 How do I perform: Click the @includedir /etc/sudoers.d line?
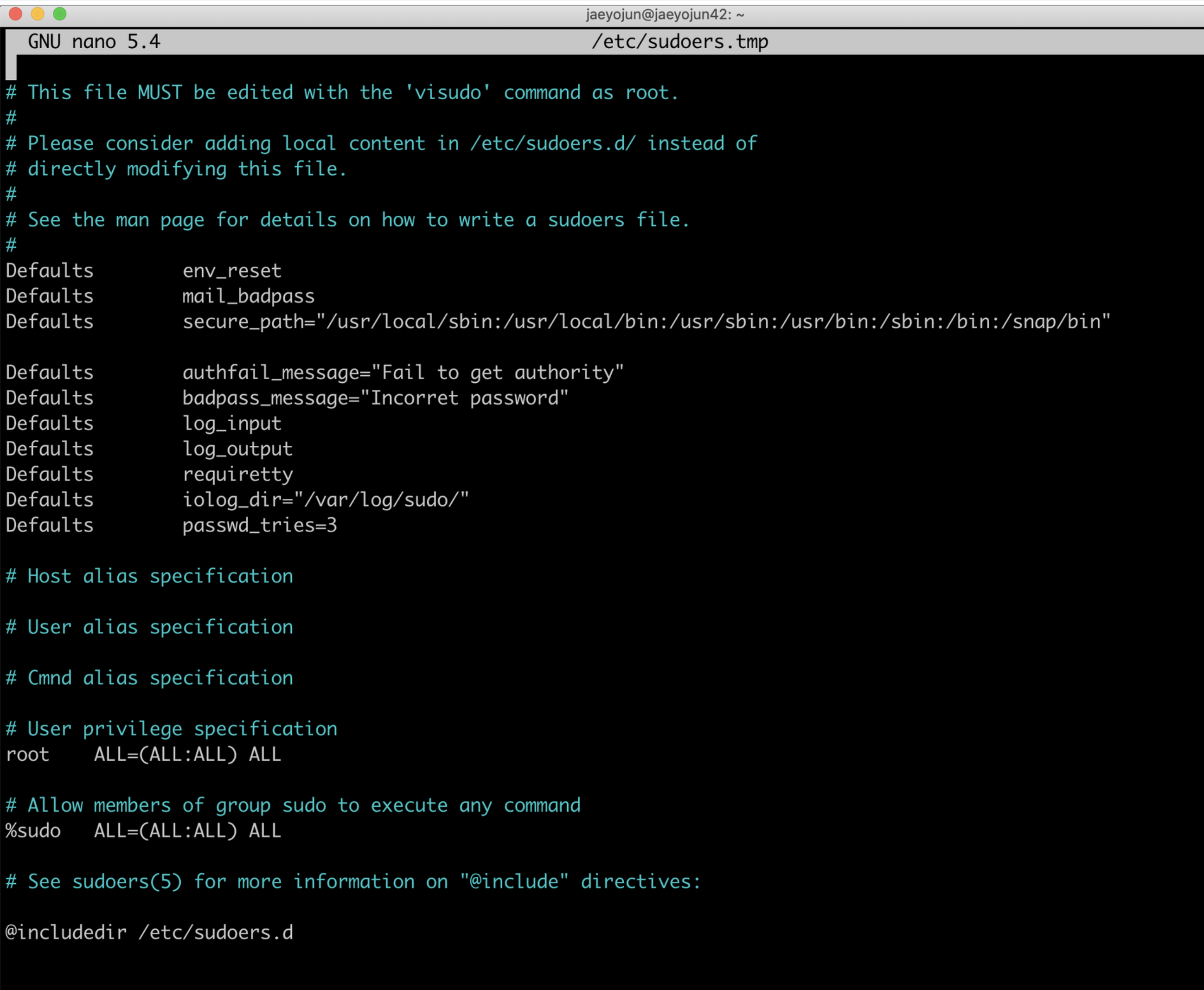point(149,932)
